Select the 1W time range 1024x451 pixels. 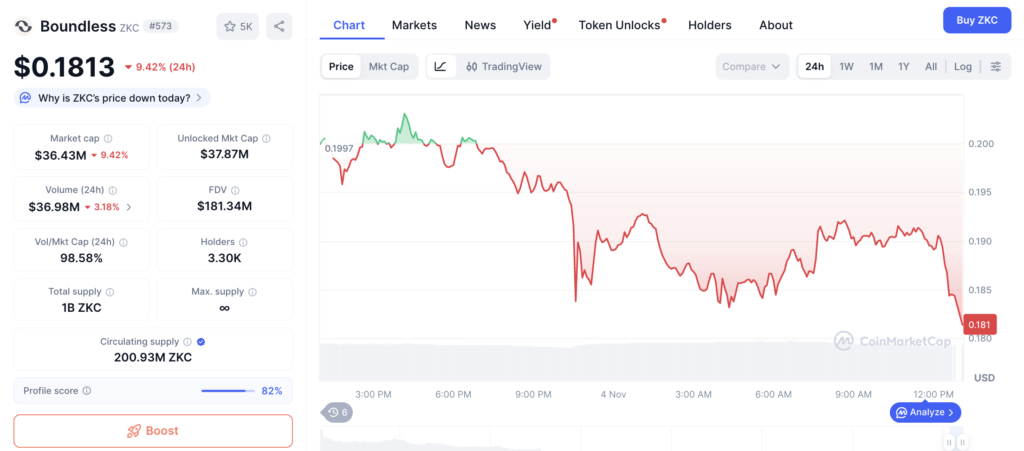[846, 67]
